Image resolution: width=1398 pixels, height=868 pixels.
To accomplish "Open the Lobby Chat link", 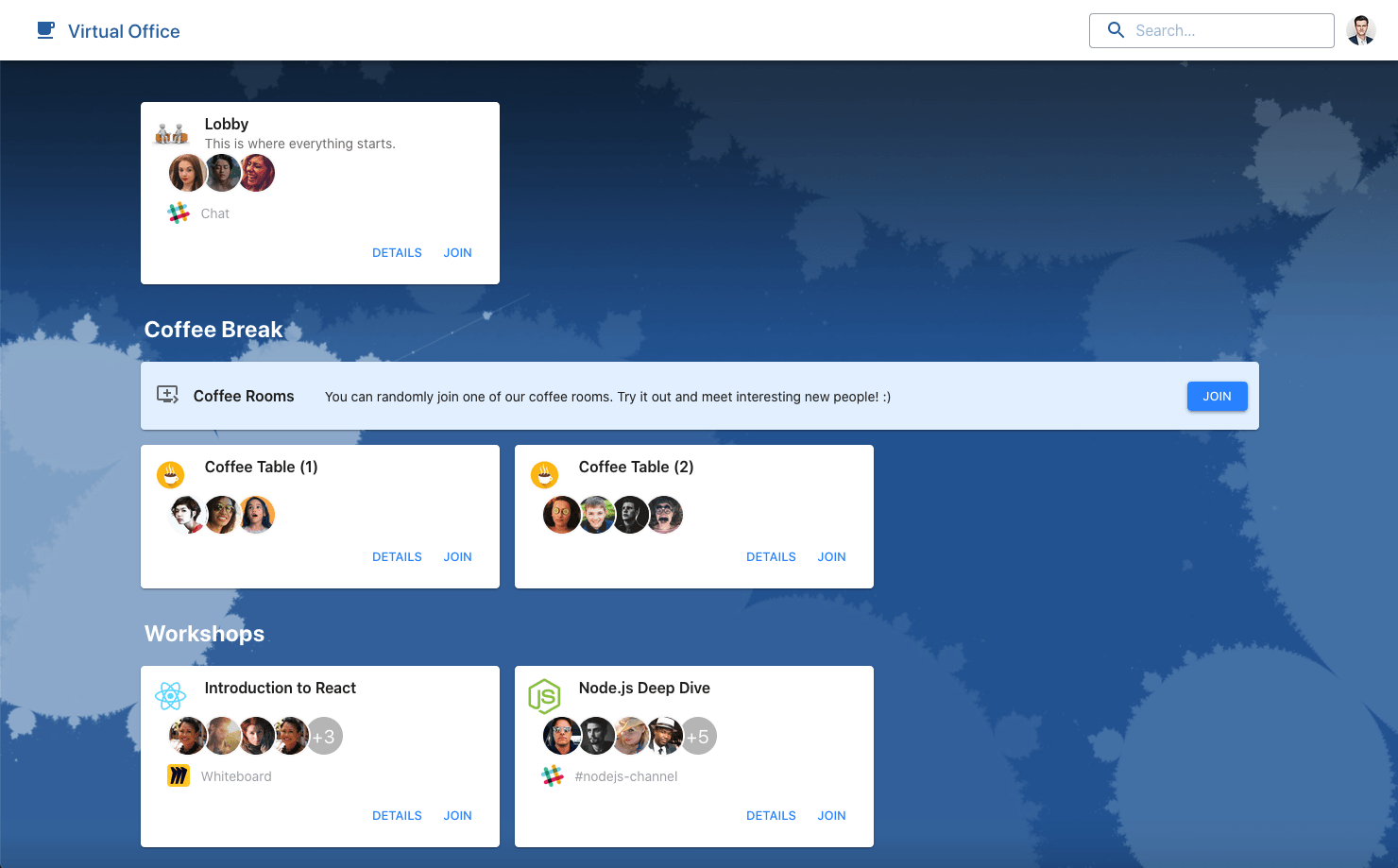I will 215,213.
